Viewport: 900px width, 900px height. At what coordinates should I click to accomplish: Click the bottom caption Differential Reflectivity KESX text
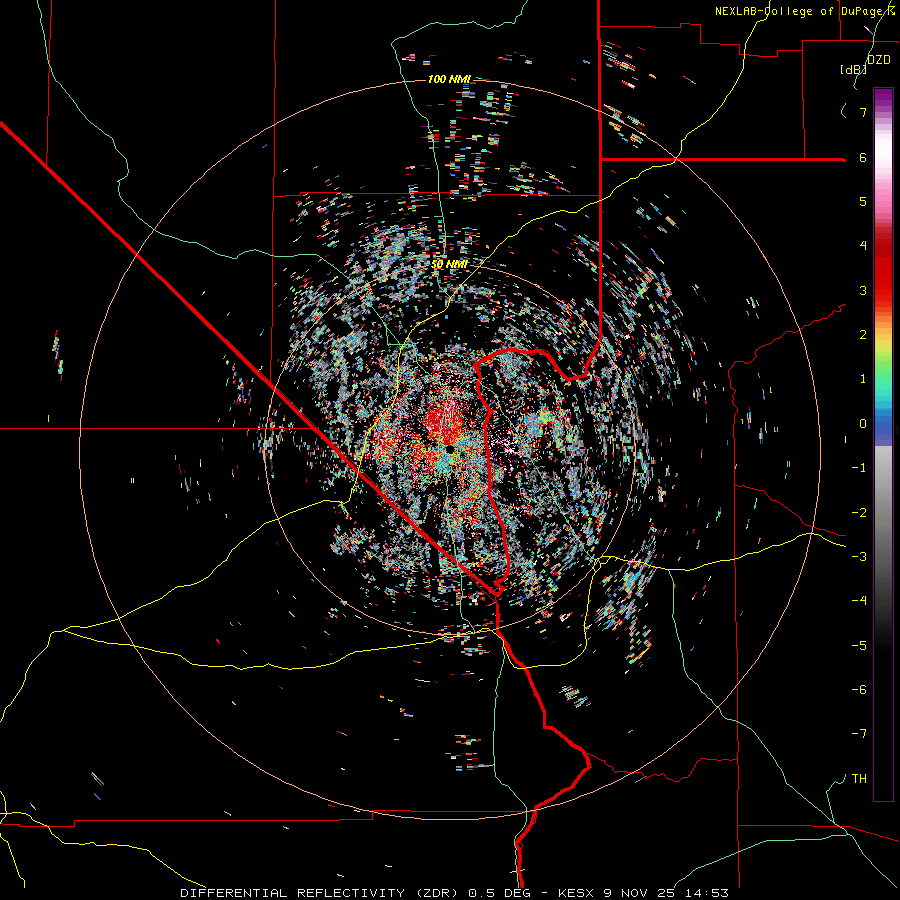[454, 893]
